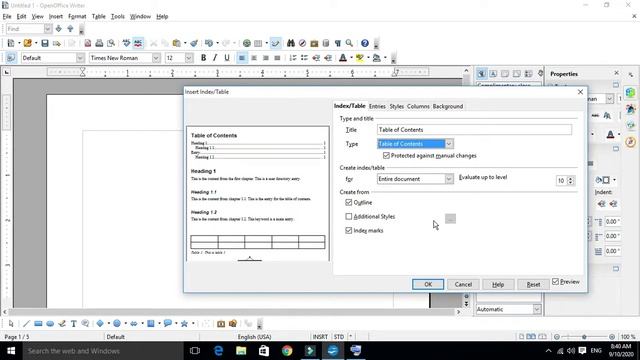Open the Stars shapes tool

[x=184, y=324]
